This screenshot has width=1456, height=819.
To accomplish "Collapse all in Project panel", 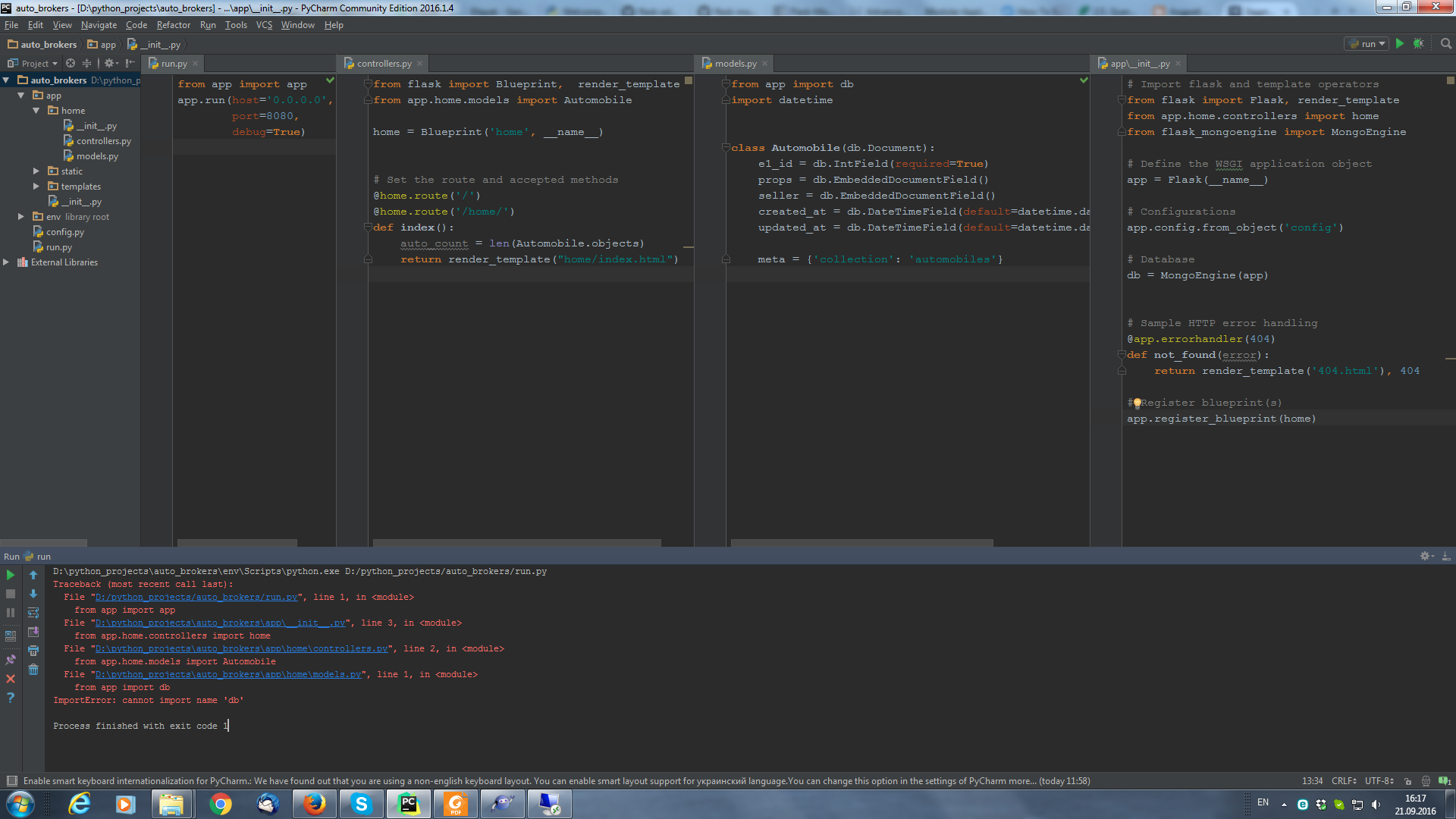I will 86,64.
